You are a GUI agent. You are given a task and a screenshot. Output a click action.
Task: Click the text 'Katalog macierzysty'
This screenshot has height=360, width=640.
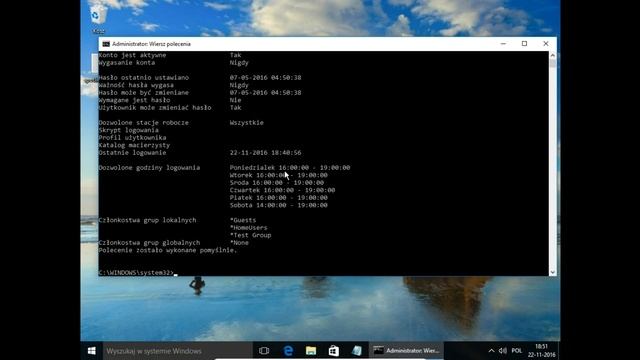coord(134,145)
